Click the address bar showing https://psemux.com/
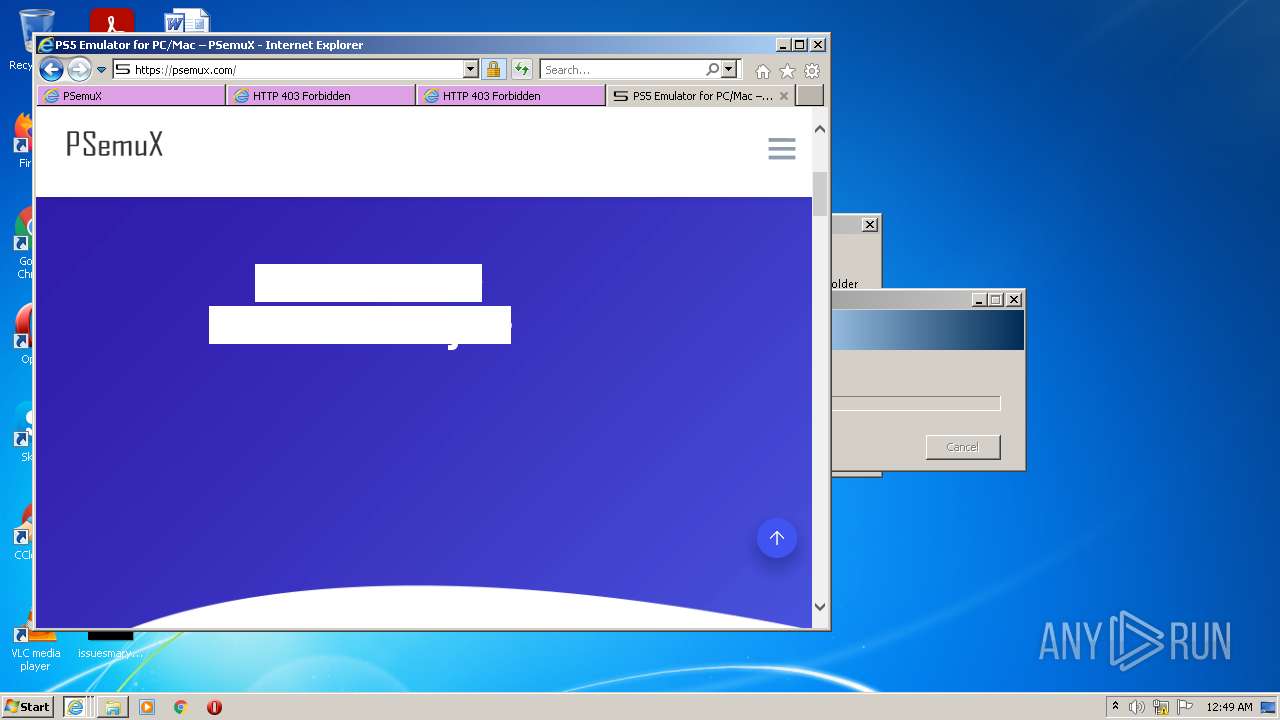 288,70
